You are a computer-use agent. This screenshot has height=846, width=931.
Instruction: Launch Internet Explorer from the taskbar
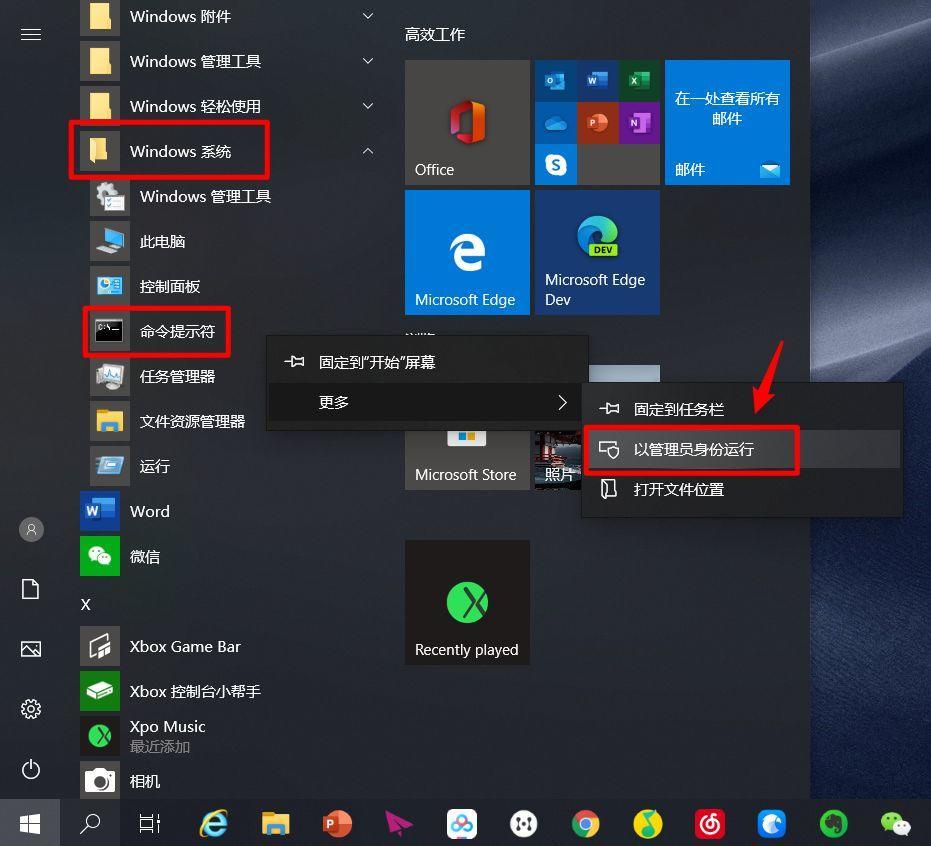point(214,823)
